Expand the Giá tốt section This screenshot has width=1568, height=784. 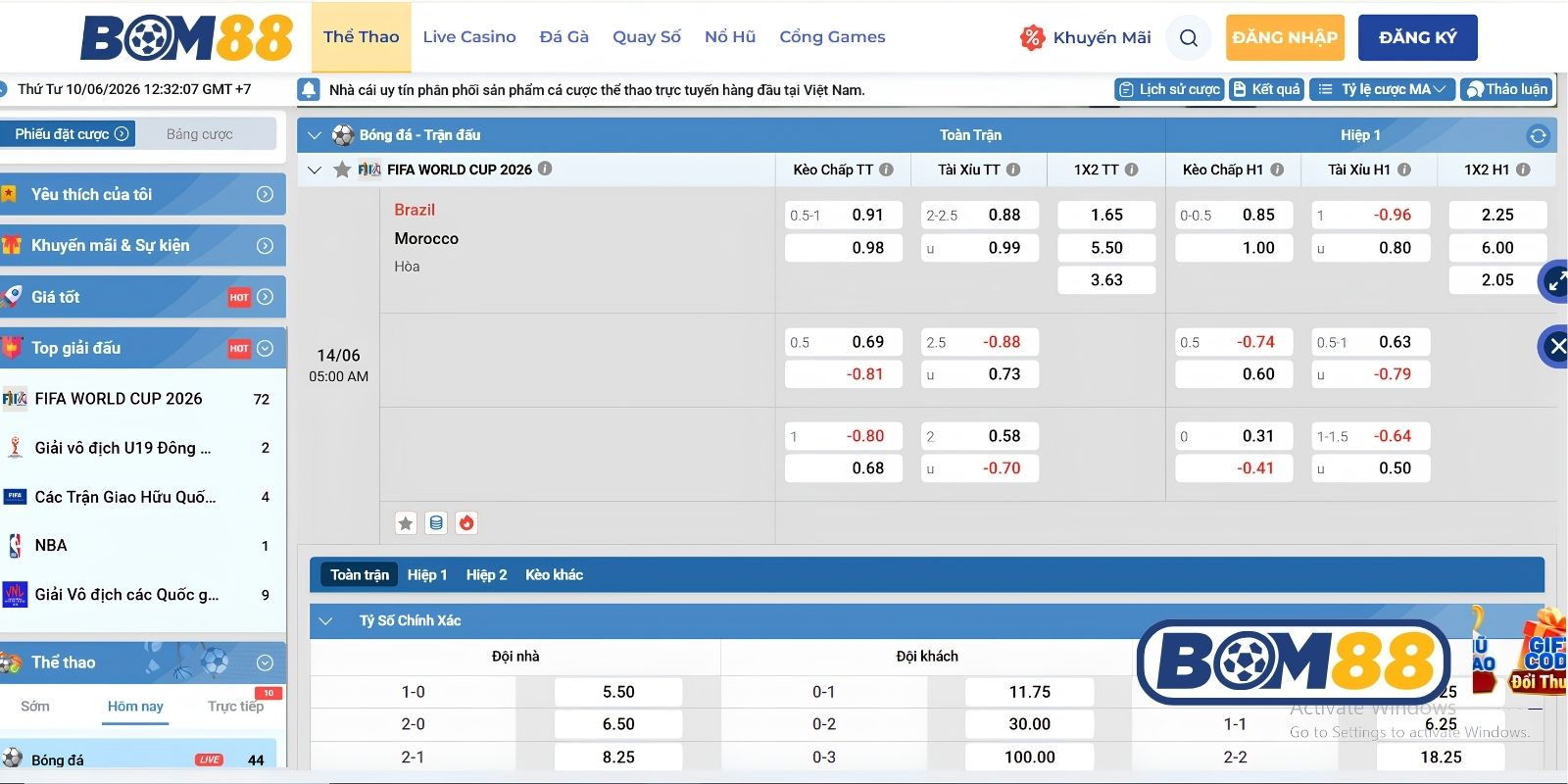[x=142, y=297]
